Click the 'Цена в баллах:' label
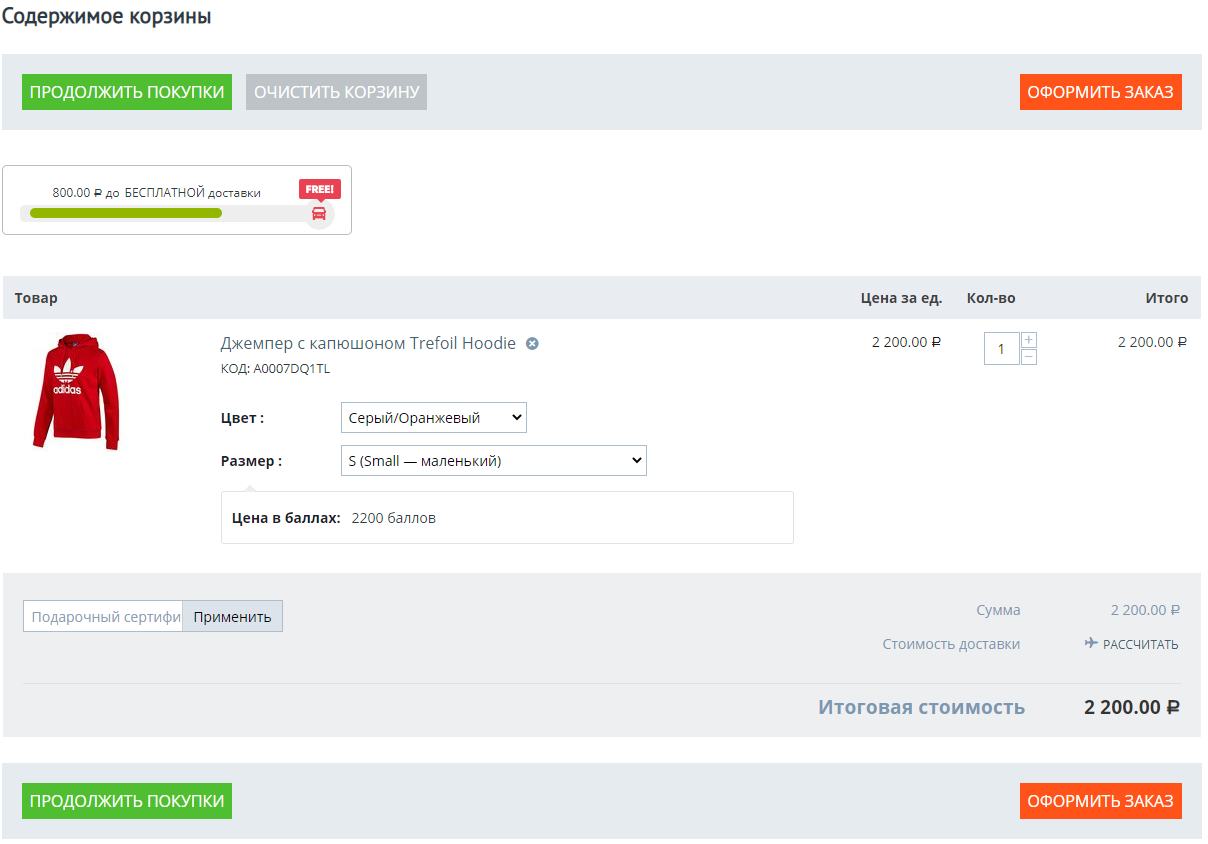This screenshot has height=844, width=1208. pos(286,518)
